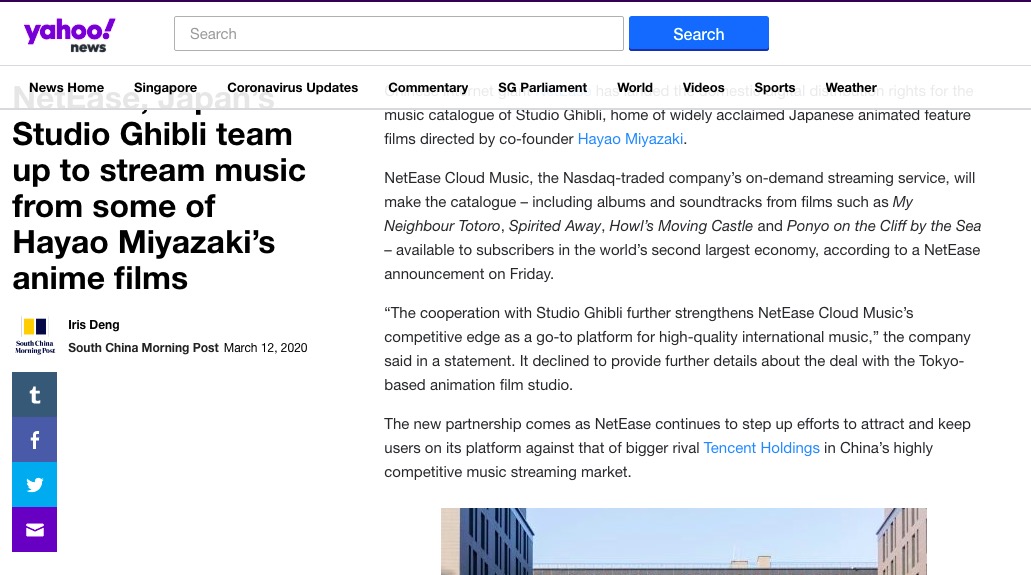Go to World news section
The height and width of the screenshot is (575, 1031).
(x=635, y=88)
